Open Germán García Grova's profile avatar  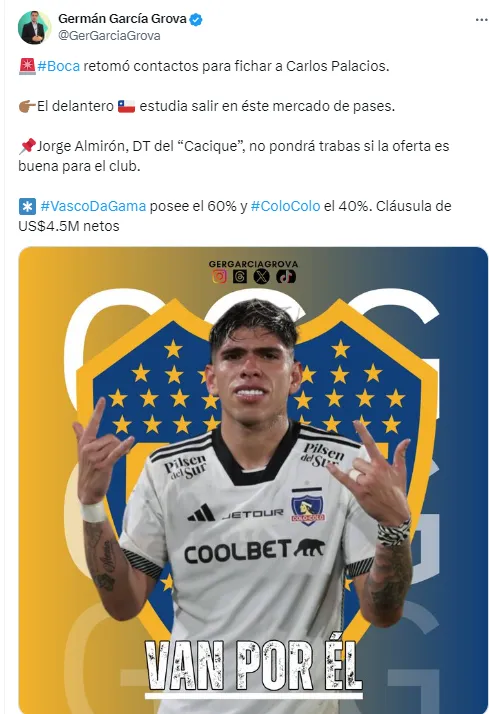pyautogui.click(x=33, y=27)
